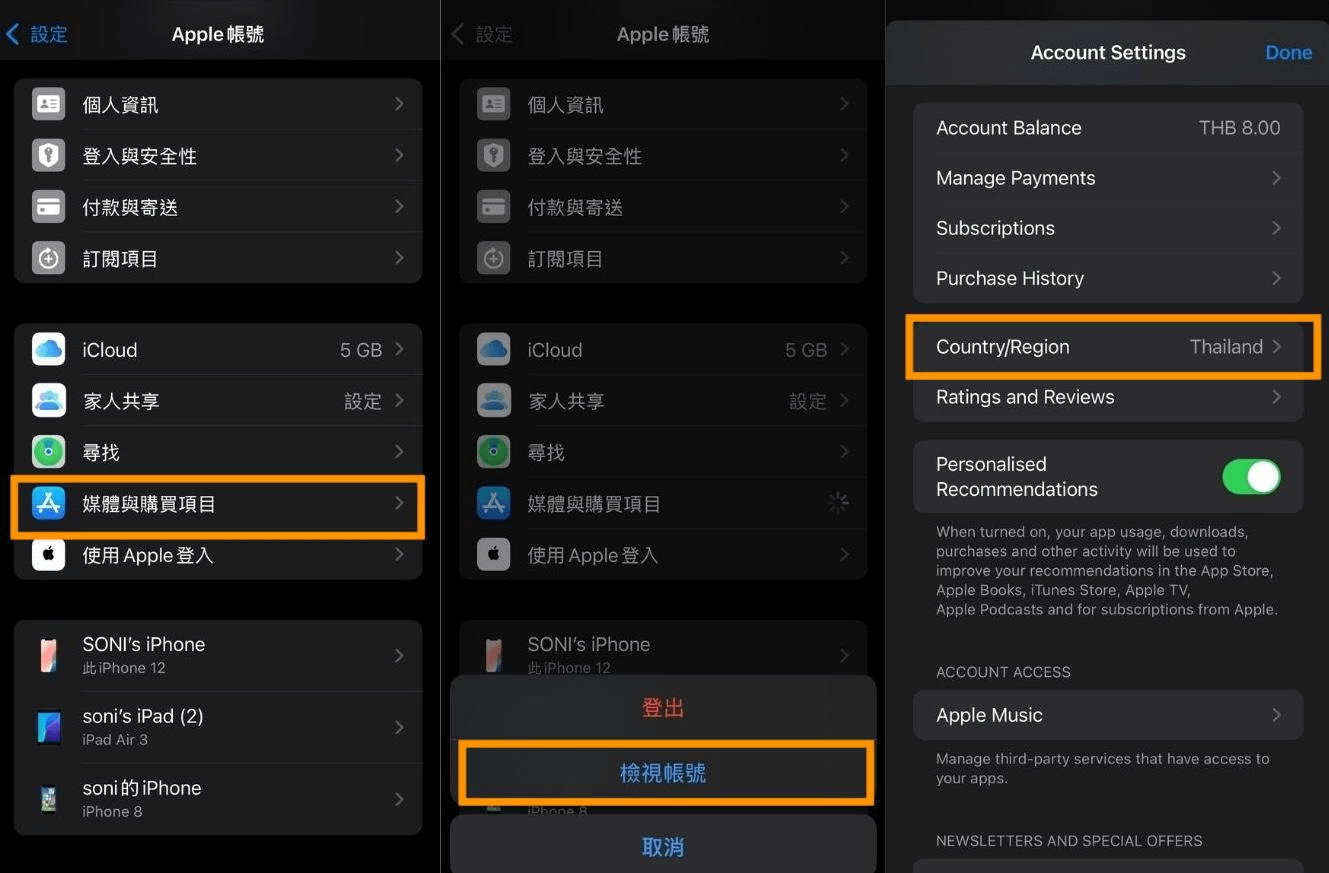Tap the Thailand region value
1329x873 pixels.
pyautogui.click(x=1226, y=347)
